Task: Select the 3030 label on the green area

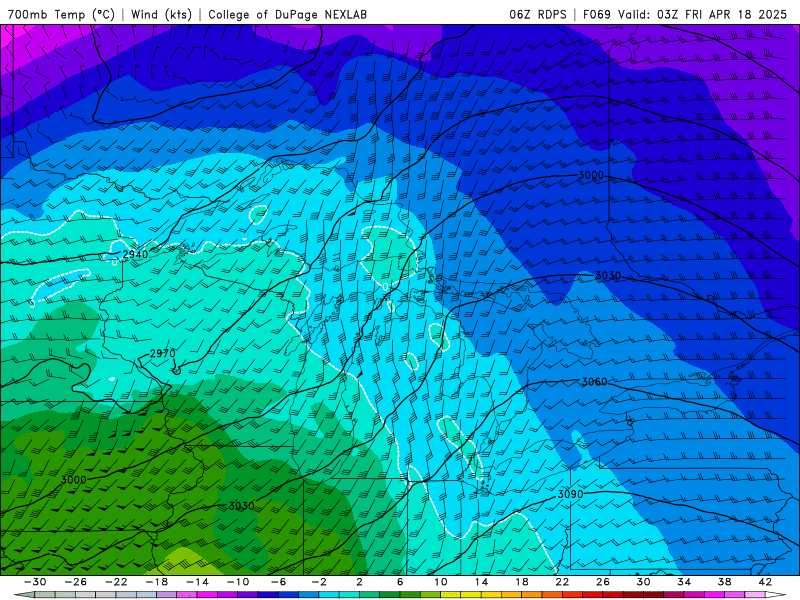Action: (x=241, y=506)
